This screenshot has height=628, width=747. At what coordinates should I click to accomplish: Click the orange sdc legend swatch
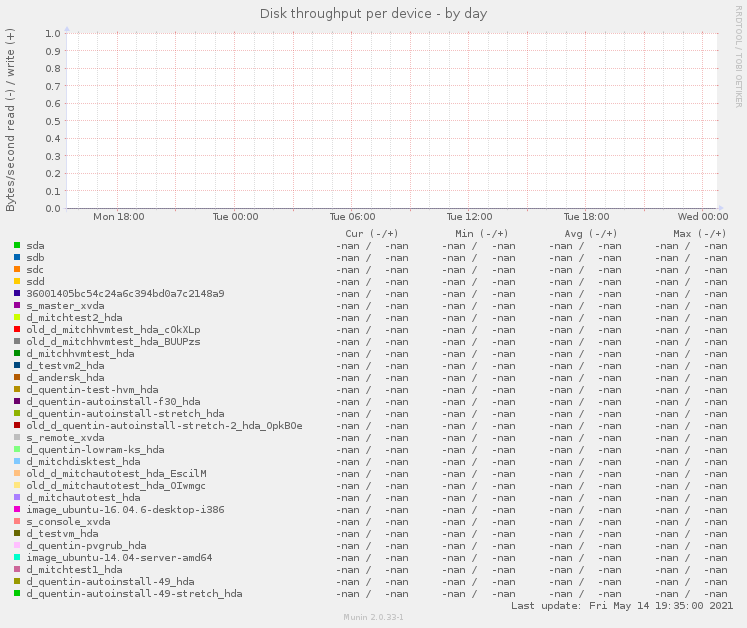point(17,269)
